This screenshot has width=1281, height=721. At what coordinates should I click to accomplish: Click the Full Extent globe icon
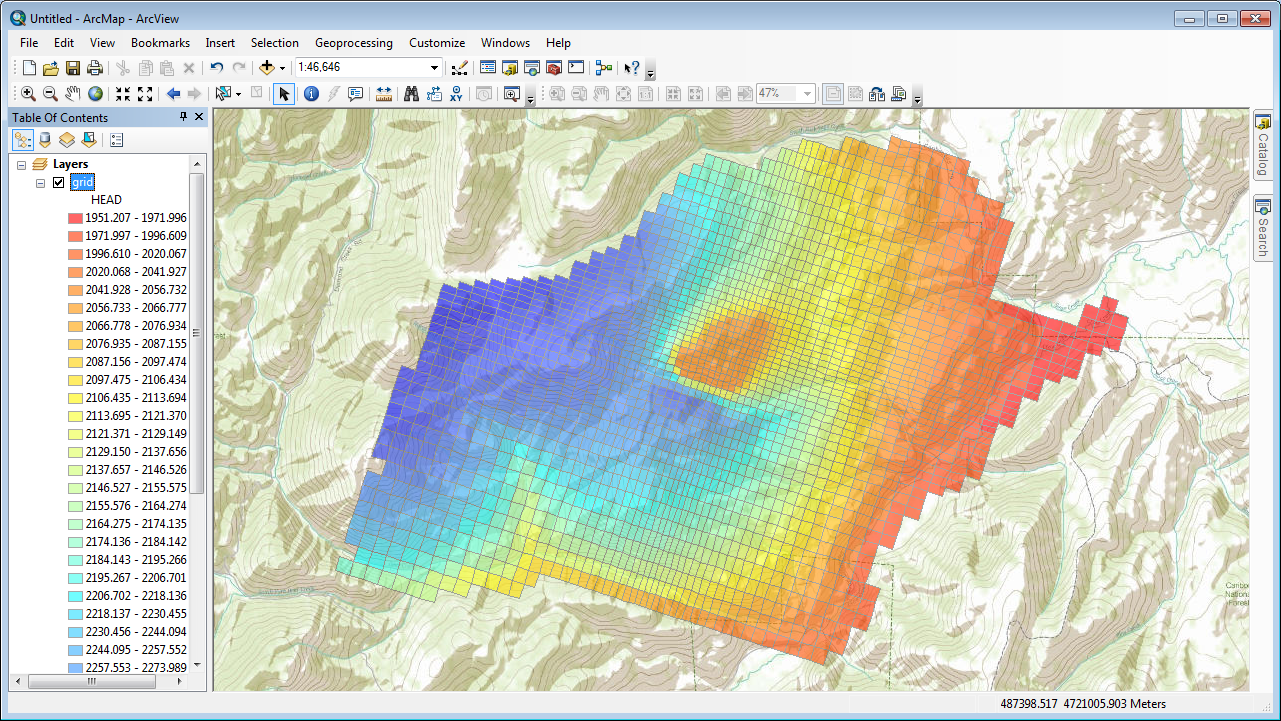(95, 94)
